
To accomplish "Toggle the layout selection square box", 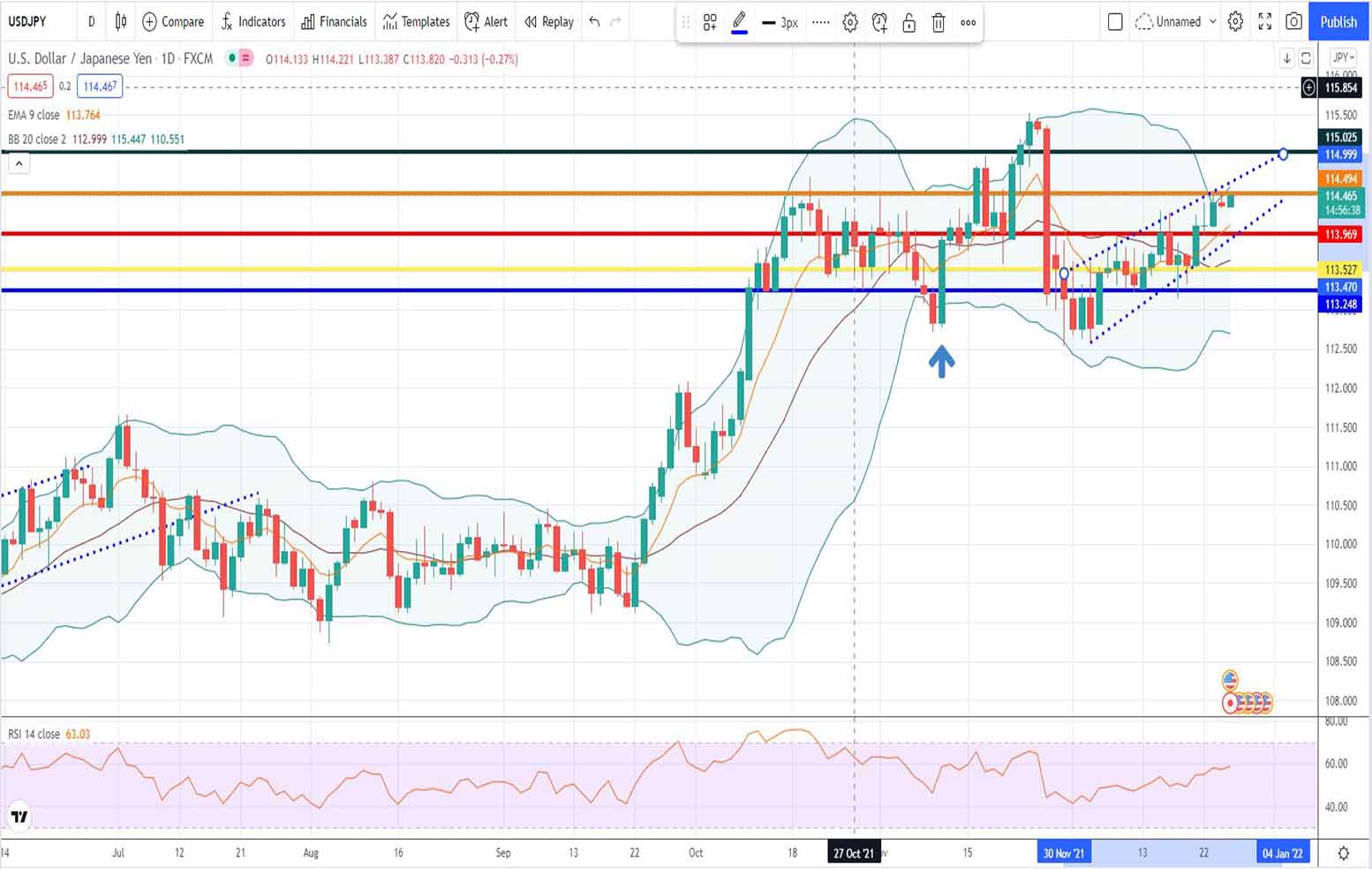I will pyautogui.click(x=1115, y=22).
